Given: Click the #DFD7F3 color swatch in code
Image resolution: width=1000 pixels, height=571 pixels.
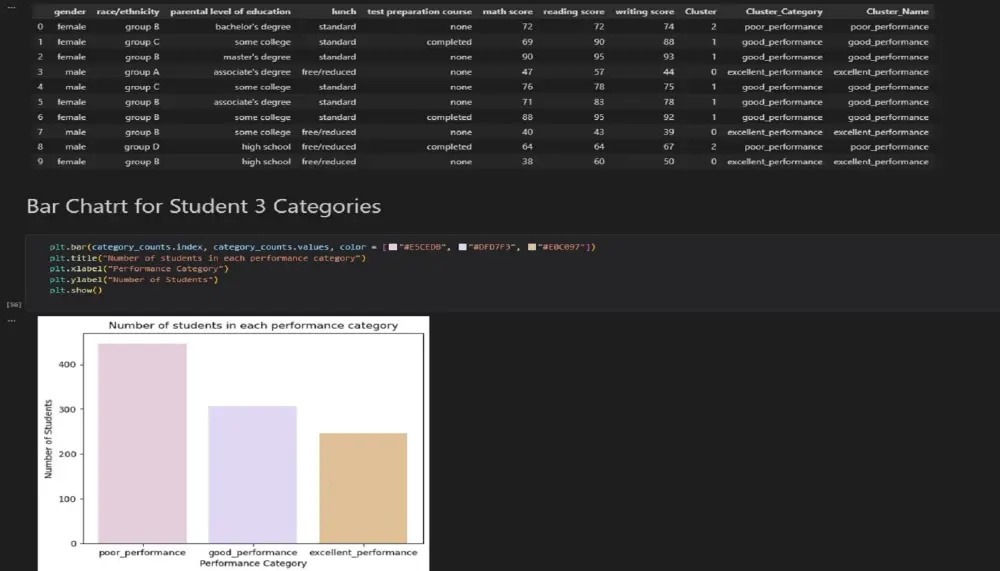Looking at the screenshot, I should [x=462, y=247].
